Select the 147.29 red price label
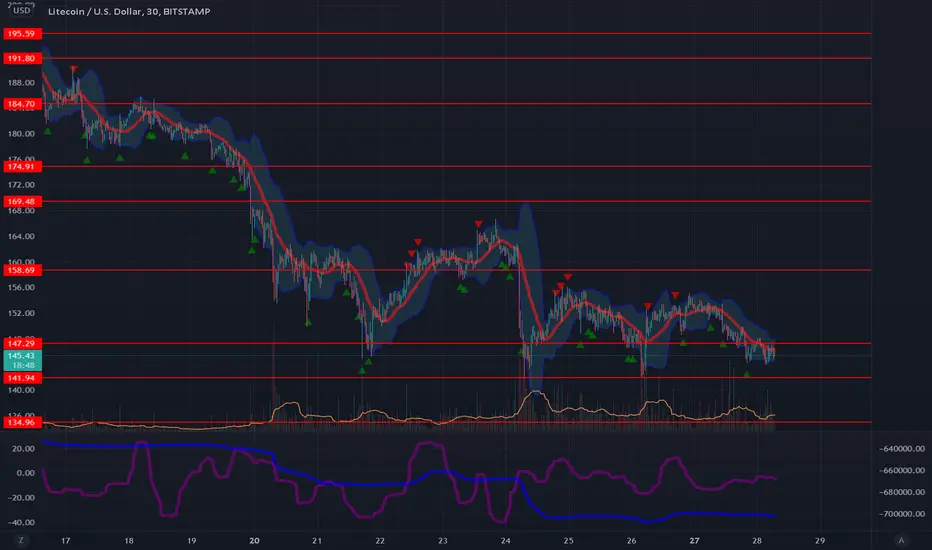The height and width of the screenshot is (550, 932). click(x=23, y=343)
